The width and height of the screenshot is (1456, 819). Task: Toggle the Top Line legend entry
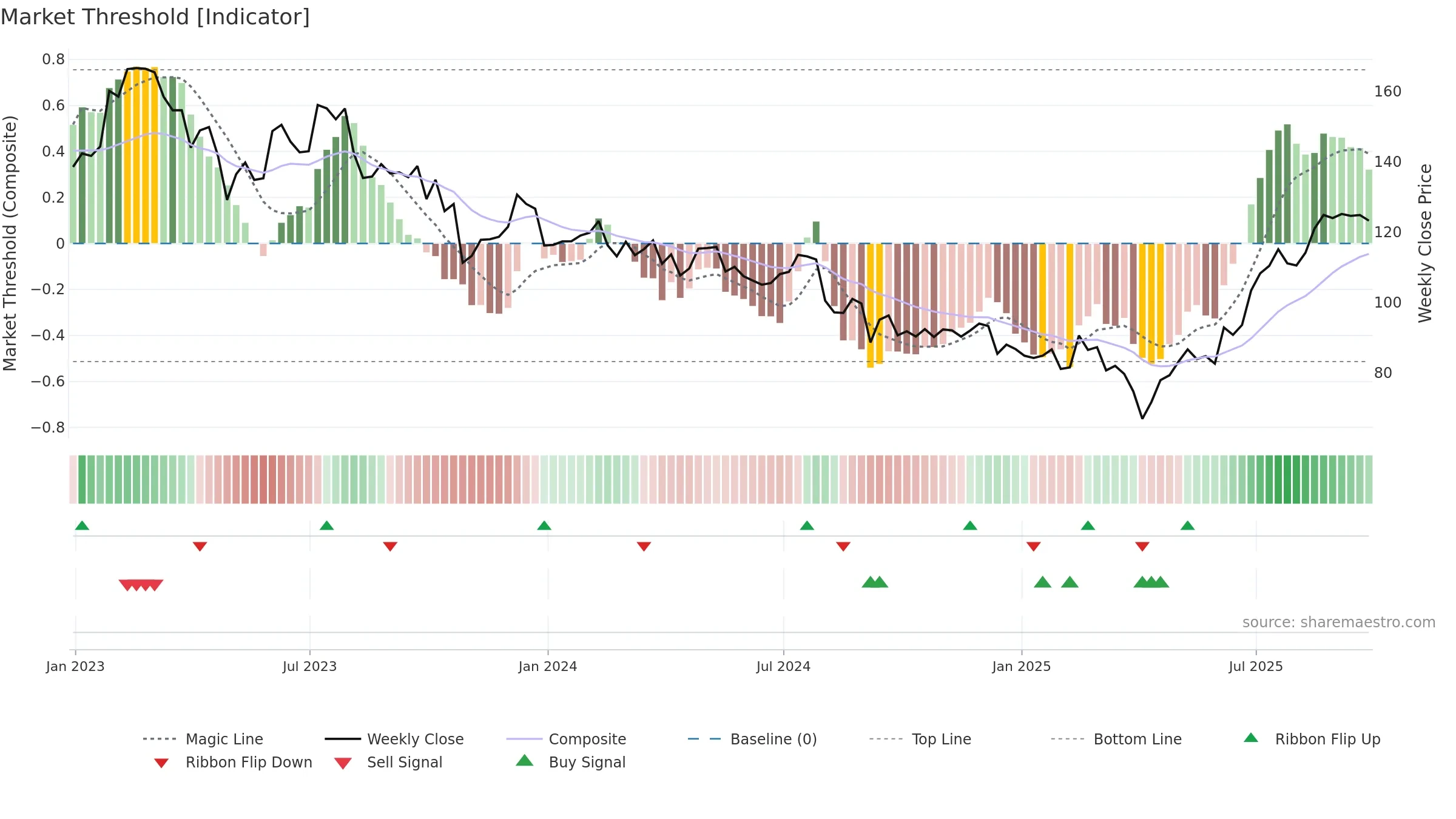920,739
